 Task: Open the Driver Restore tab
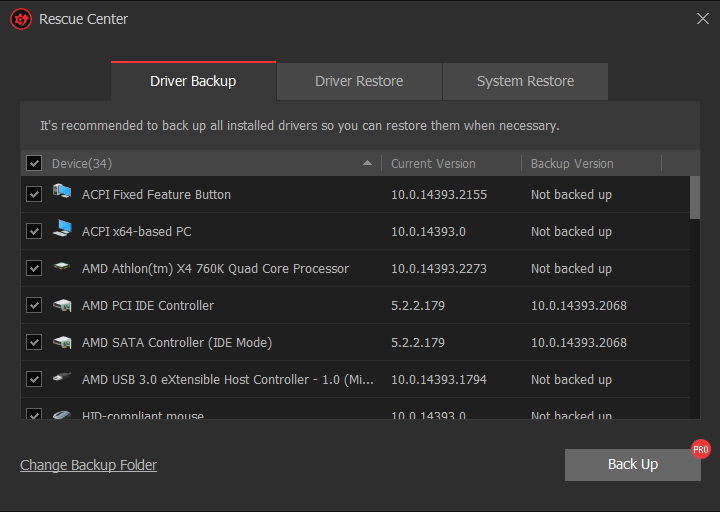(359, 81)
